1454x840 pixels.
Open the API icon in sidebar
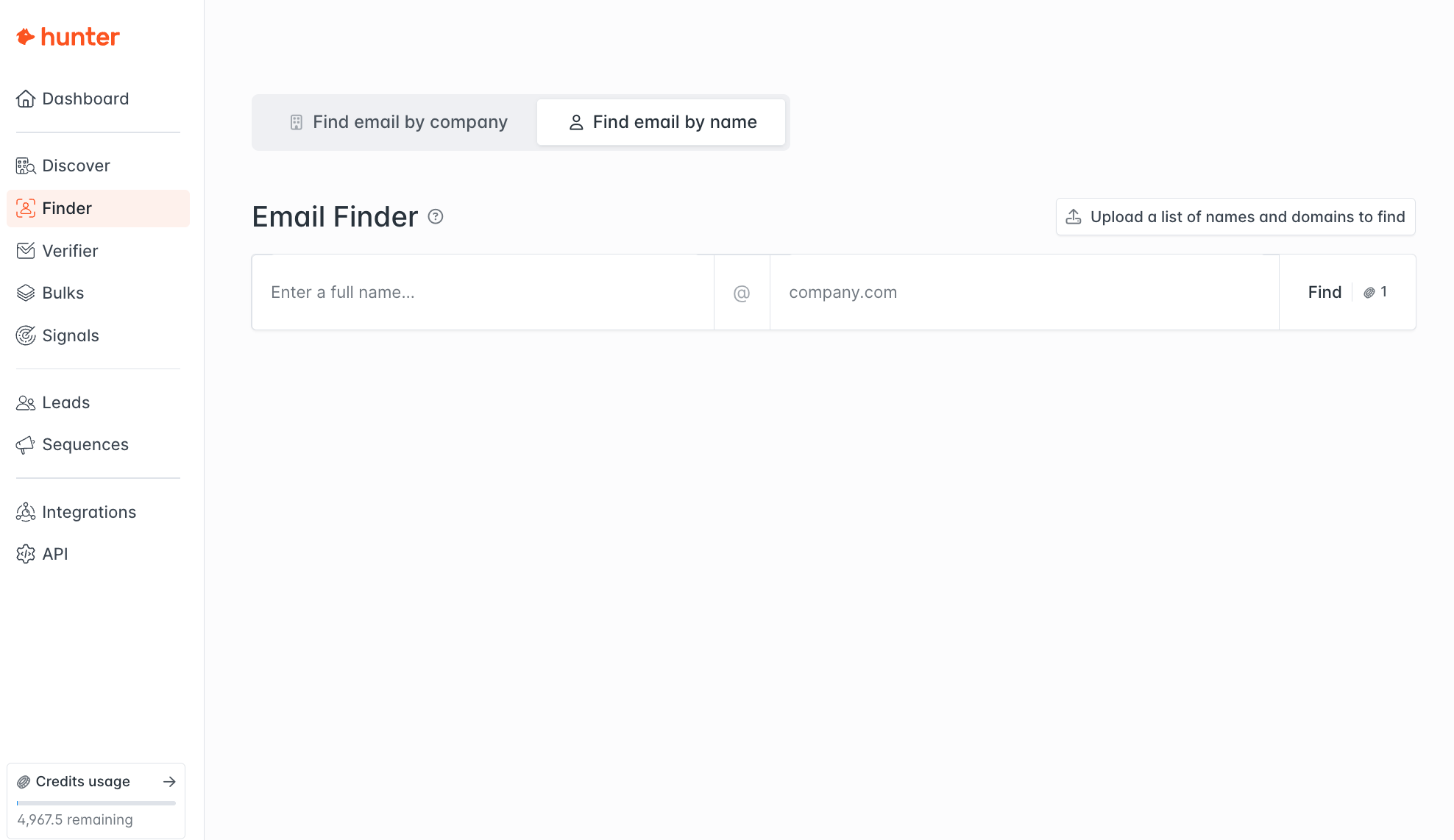(26, 554)
